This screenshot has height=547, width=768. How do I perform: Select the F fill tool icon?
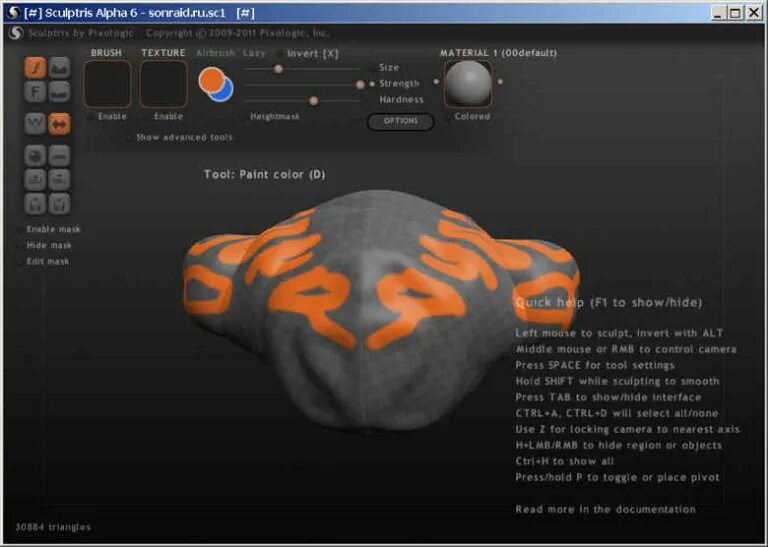pyautogui.click(x=35, y=92)
